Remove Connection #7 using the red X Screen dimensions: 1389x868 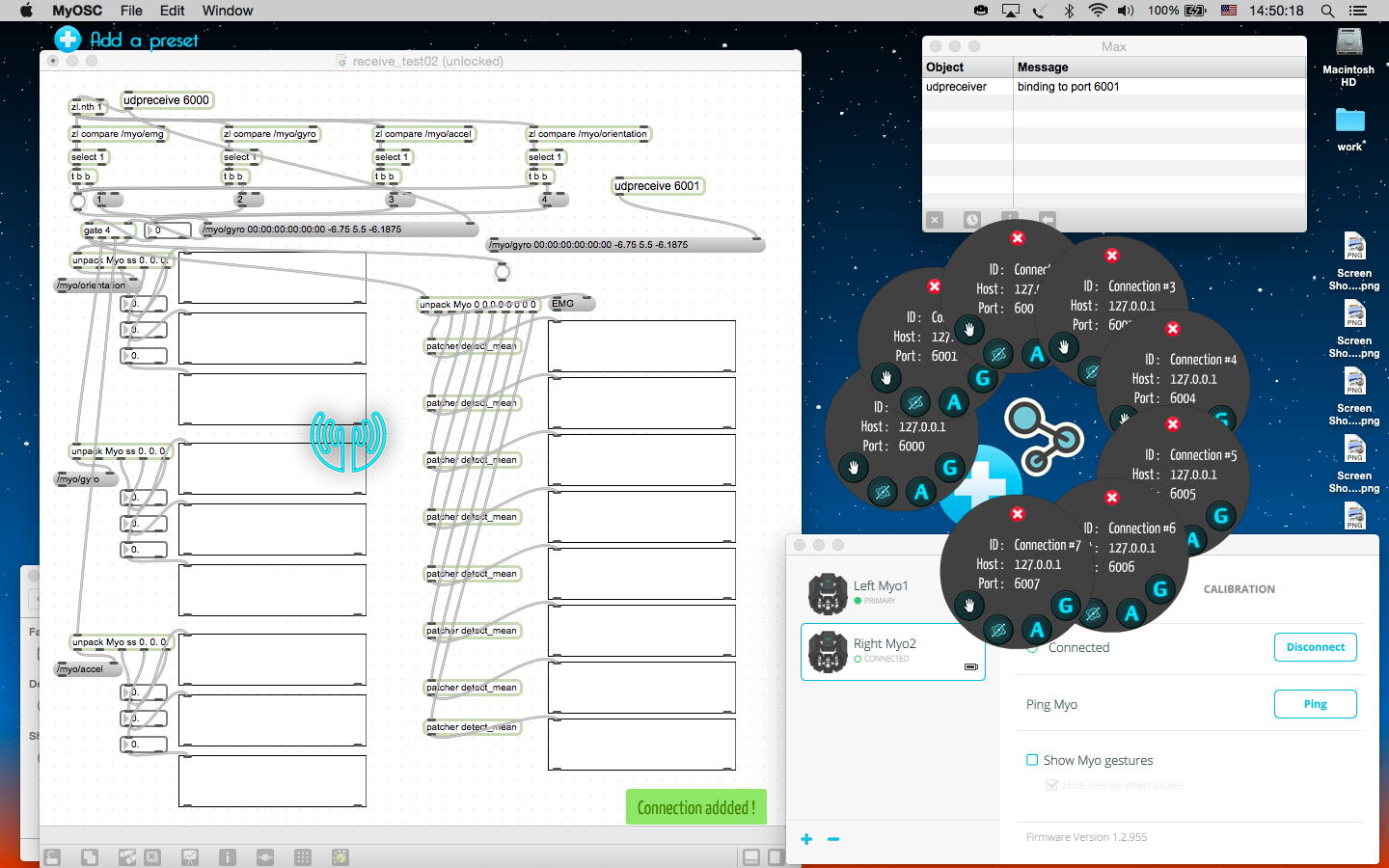pyautogui.click(x=1017, y=514)
